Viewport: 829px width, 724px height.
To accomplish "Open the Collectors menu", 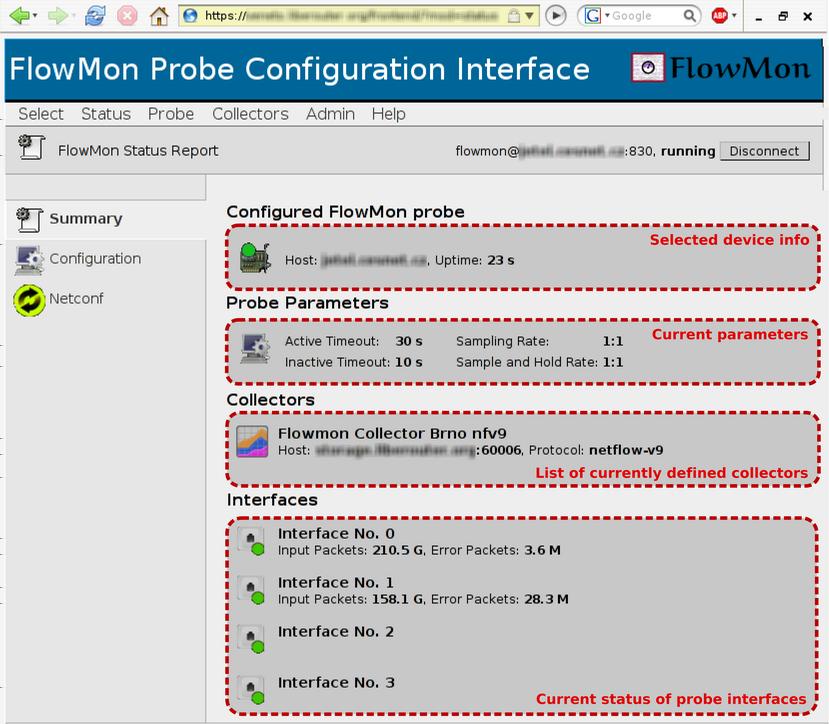I will (x=250, y=114).
